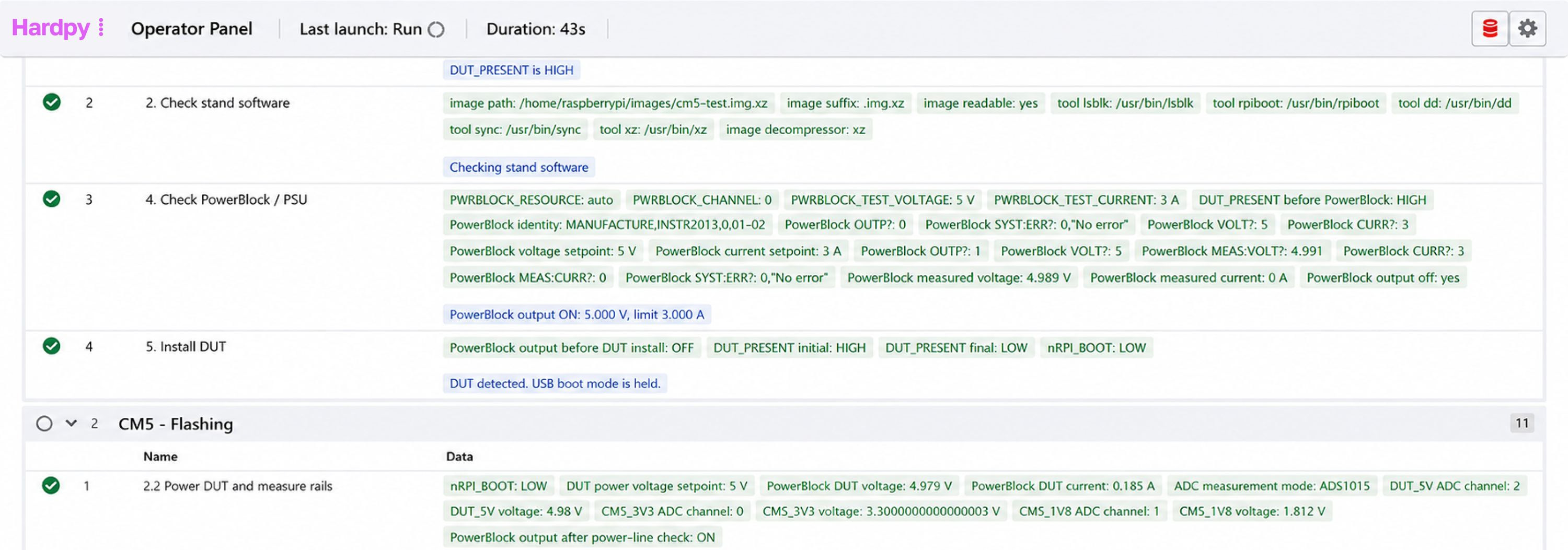This screenshot has width=1568, height=550.
Task: Click the Name column header
Action: coord(160,457)
